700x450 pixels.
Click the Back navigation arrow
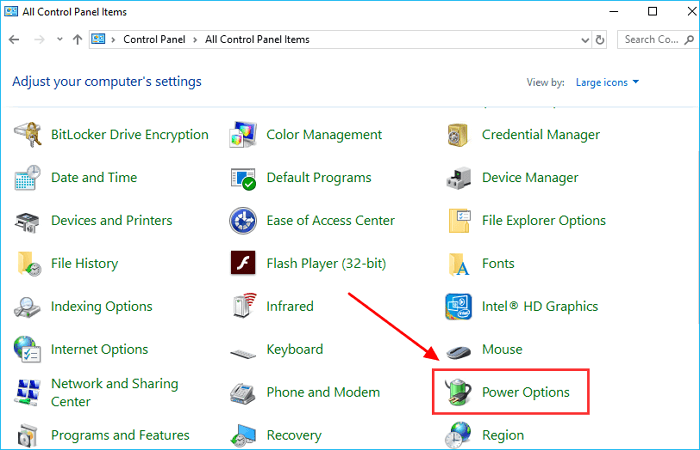(15, 40)
